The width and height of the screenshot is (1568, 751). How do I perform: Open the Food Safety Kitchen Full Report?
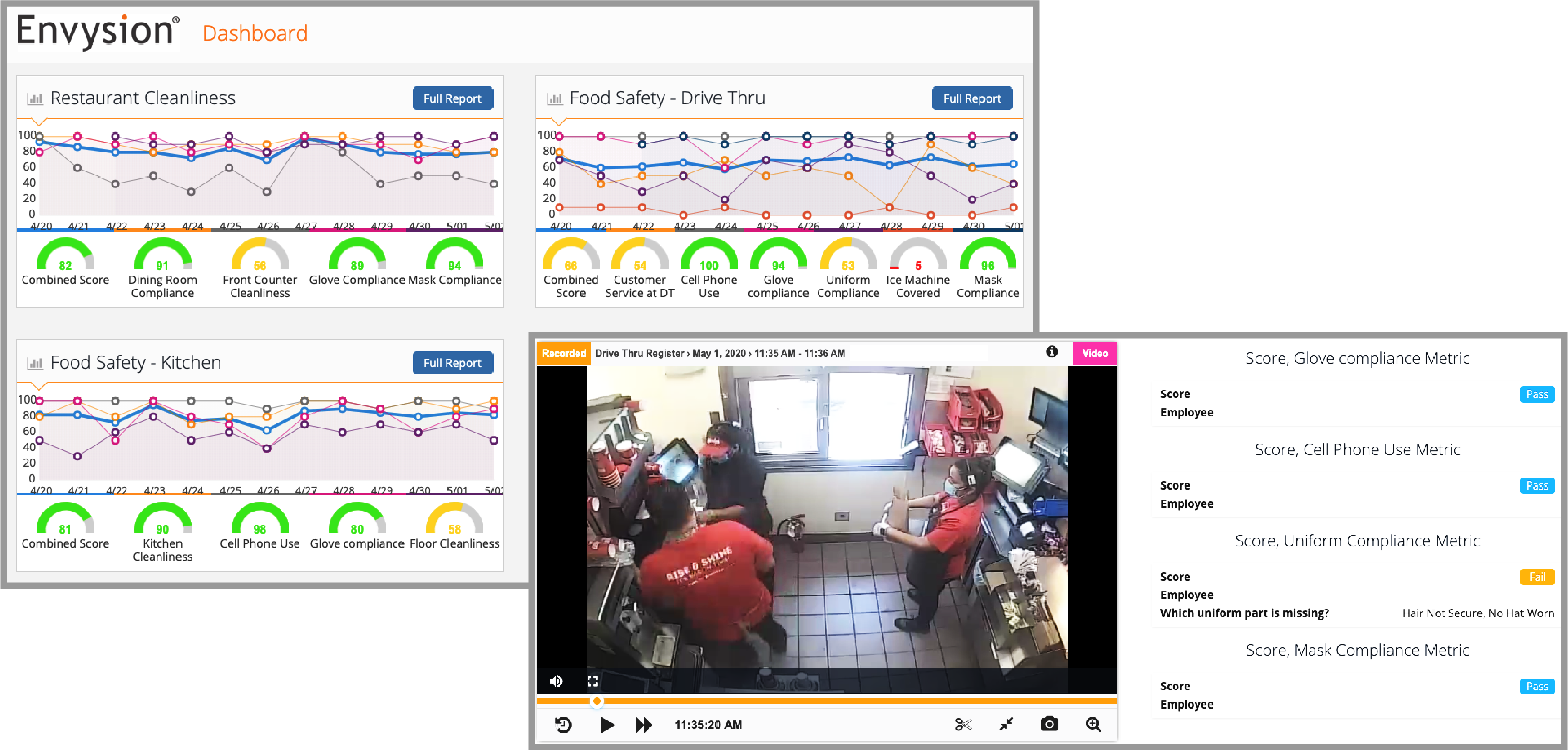(452, 363)
